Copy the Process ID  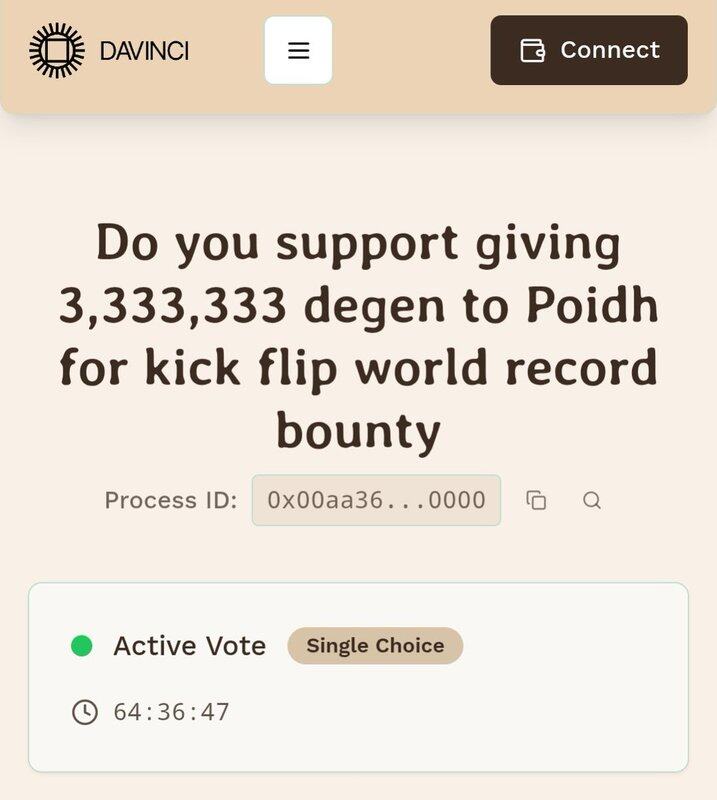click(x=536, y=500)
